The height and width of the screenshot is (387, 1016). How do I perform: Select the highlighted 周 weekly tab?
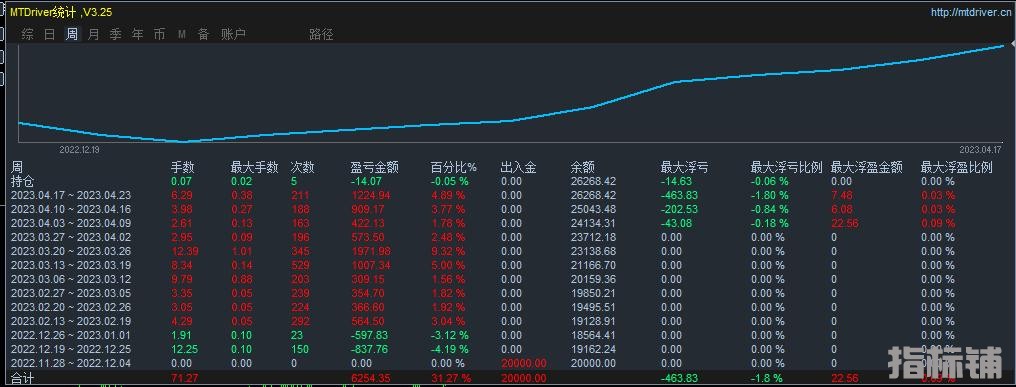coord(71,34)
